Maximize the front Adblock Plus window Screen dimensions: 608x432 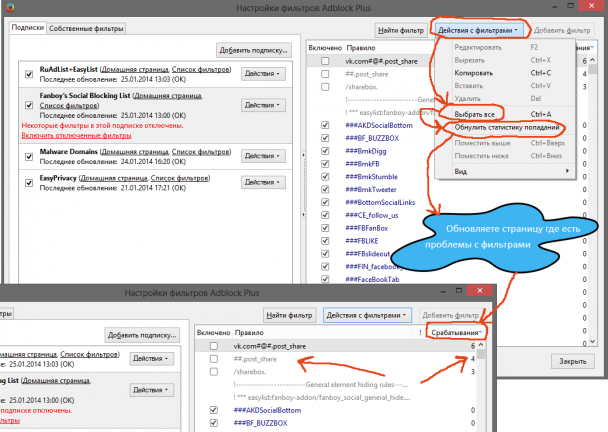459,290
